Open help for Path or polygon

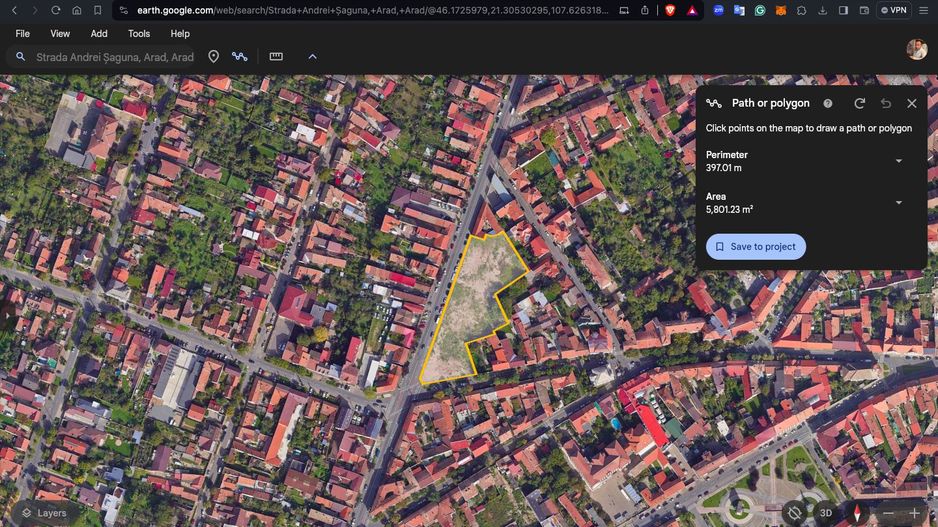click(x=827, y=103)
